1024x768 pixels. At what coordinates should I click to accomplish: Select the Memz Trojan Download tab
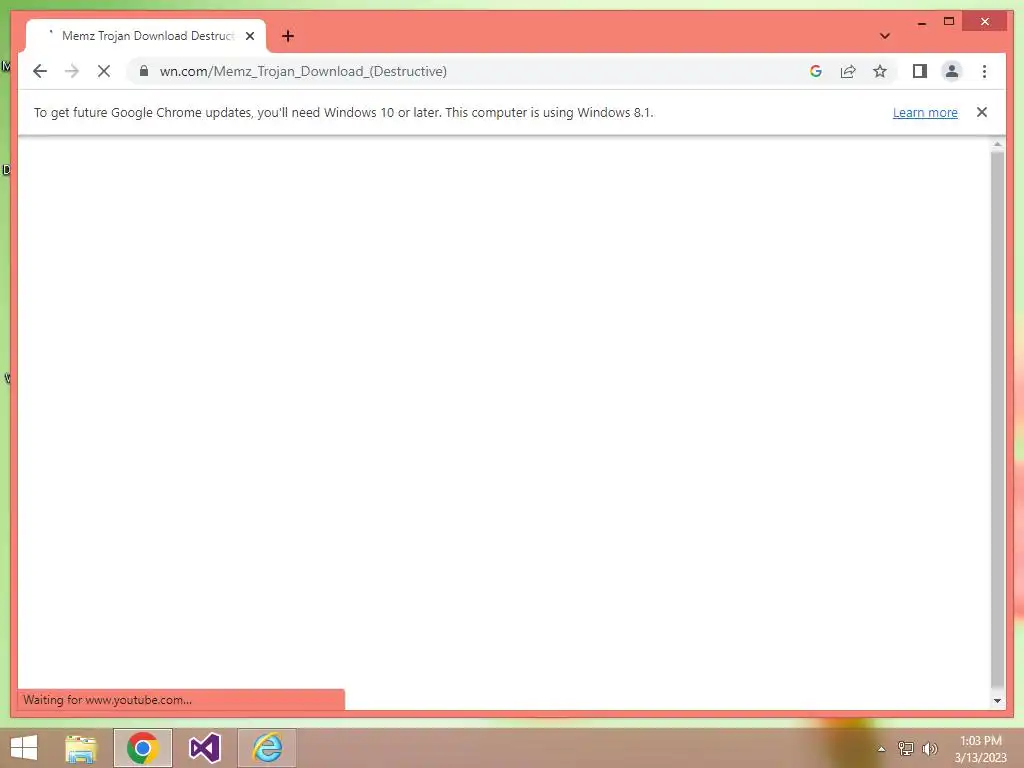[x=146, y=36]
